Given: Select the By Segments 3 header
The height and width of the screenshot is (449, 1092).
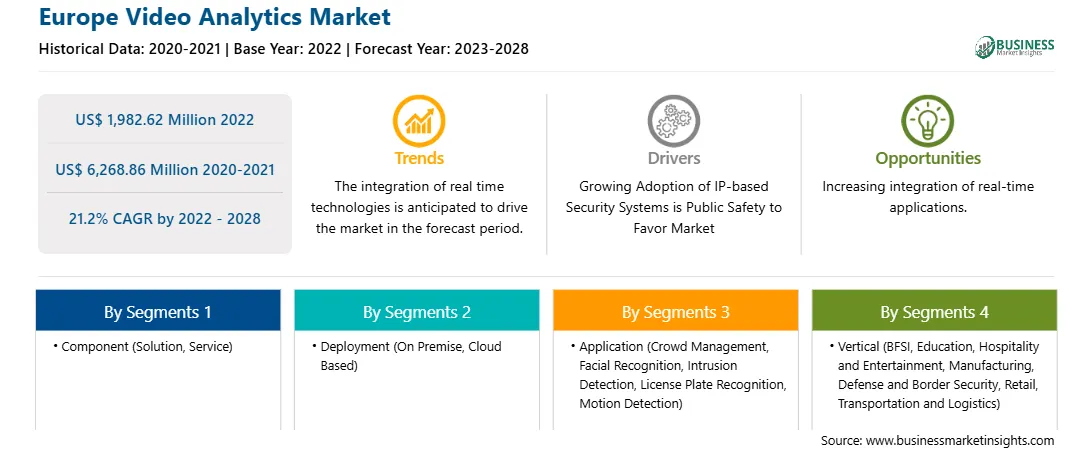Looking at the screenshot, I should [x=676, y=310].
